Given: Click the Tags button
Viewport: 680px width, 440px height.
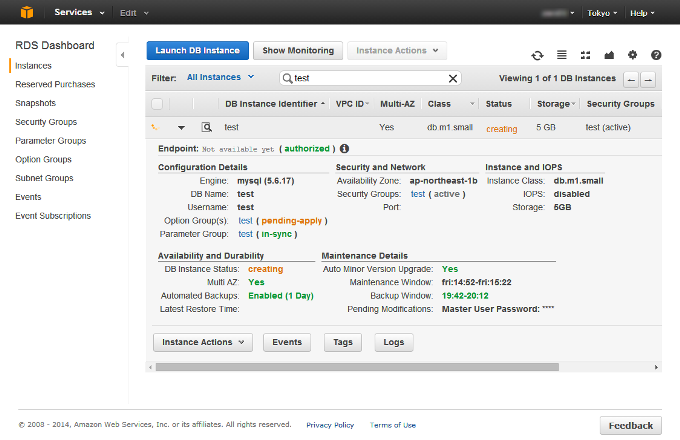Looking at the screenshot, I should (343, 342).
